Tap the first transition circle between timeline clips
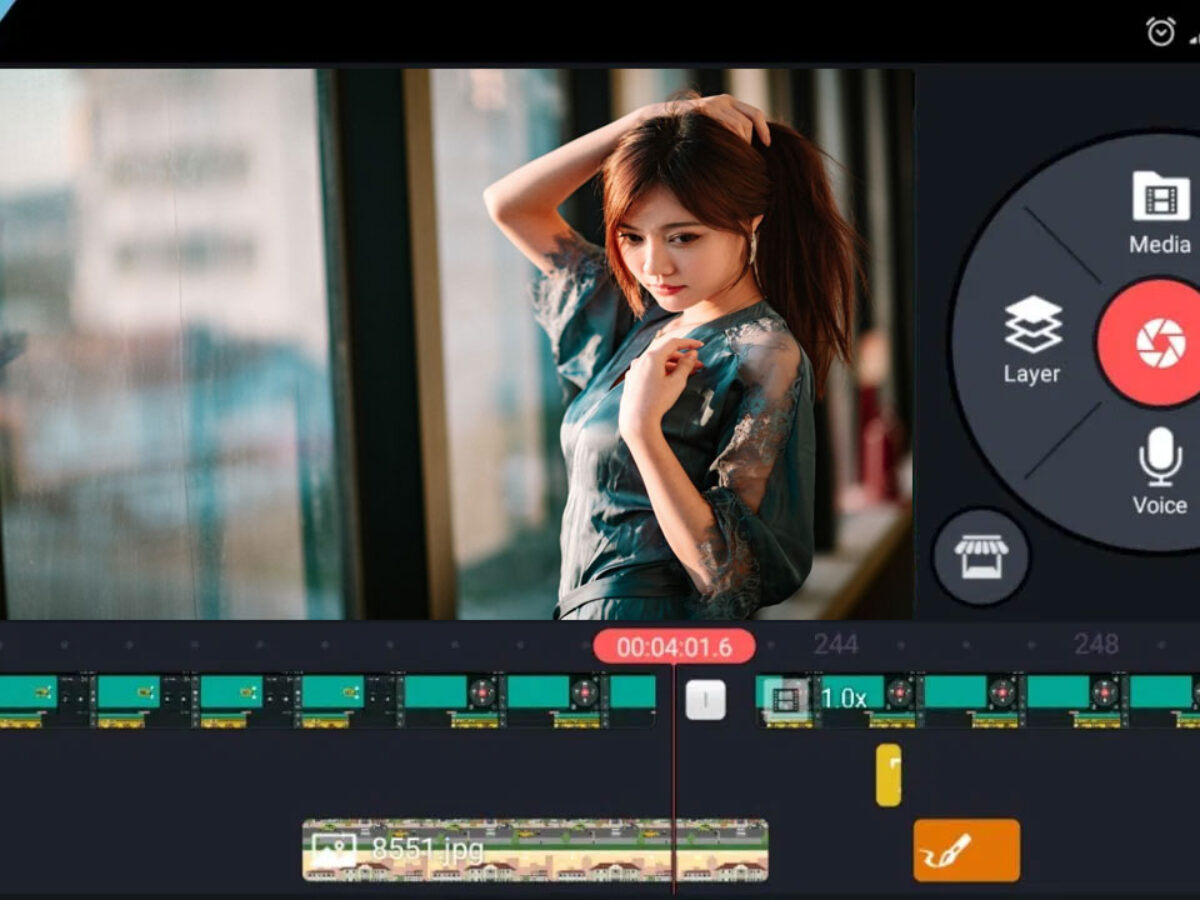This screenshot has width=1200, height=900. pyautogui.click(x=484, y=690)
